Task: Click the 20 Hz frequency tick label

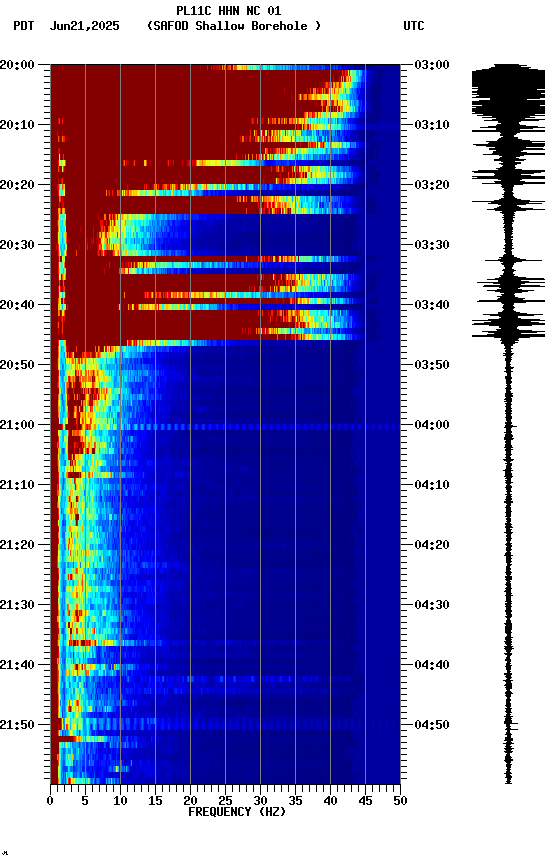Action: pyautogui.click(x=190, y=801)
